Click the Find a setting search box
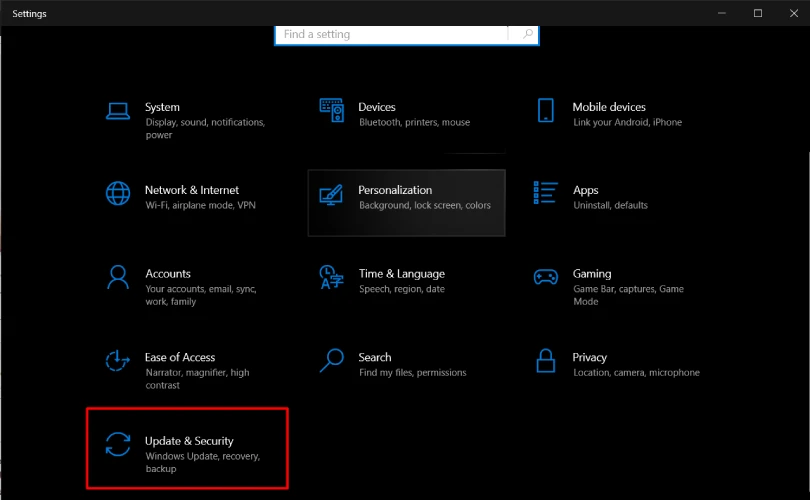810x500 pixels. coord(394,34)
